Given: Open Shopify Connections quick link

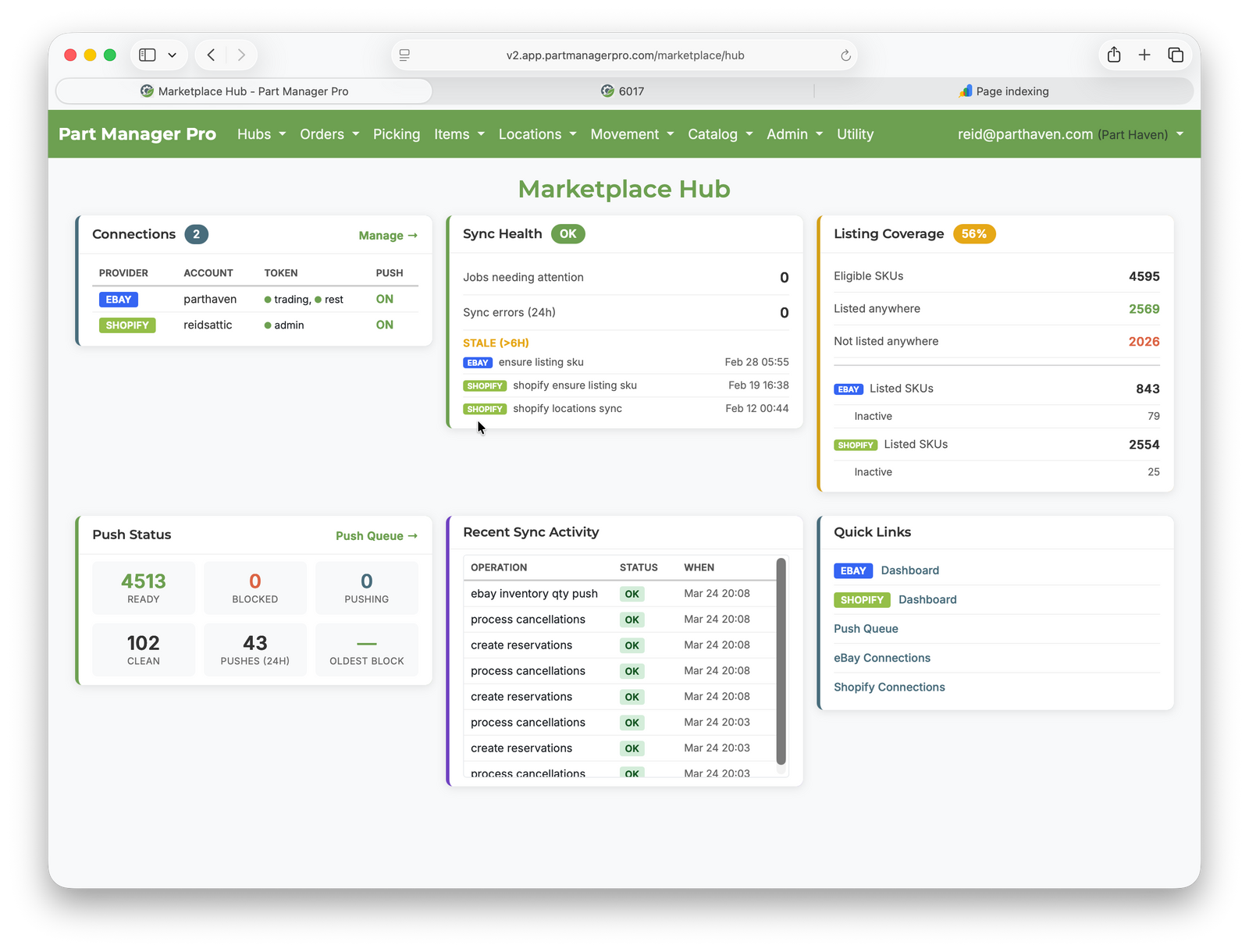Looking at the screenshot, I should click(x=889, y=687).
